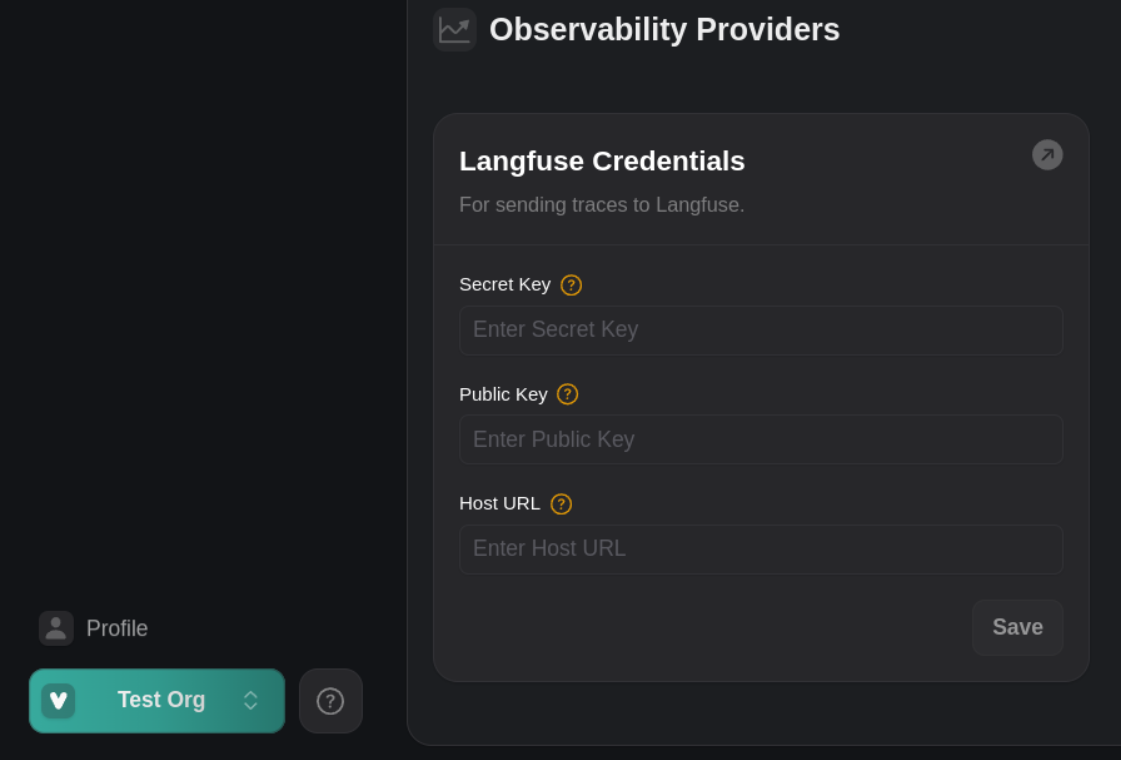The width and height of the screenshot is (1121, 760).
Task: Click the Public Key help icon
Action: 567,394
